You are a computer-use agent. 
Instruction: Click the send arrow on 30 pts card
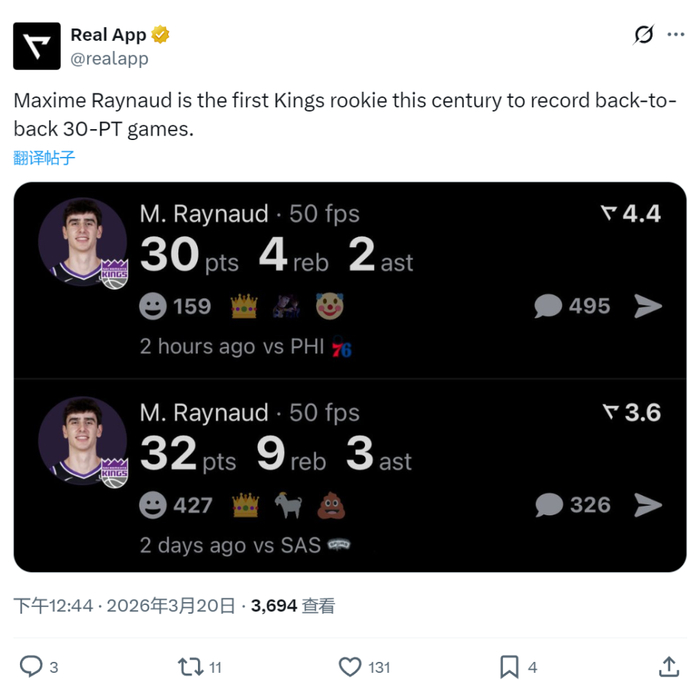pyautogui.click(x=648, y=306)
